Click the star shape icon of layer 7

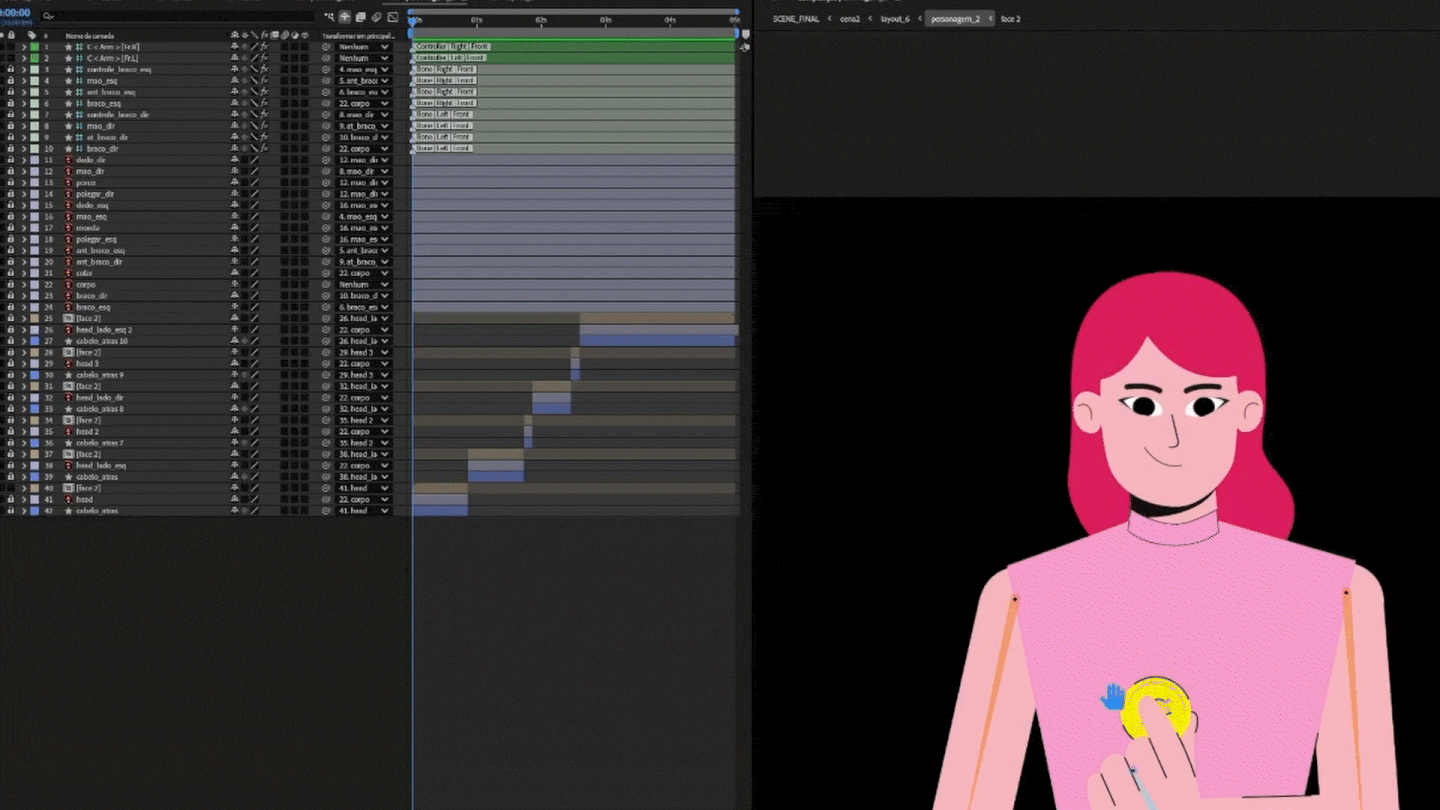(69, 115)
